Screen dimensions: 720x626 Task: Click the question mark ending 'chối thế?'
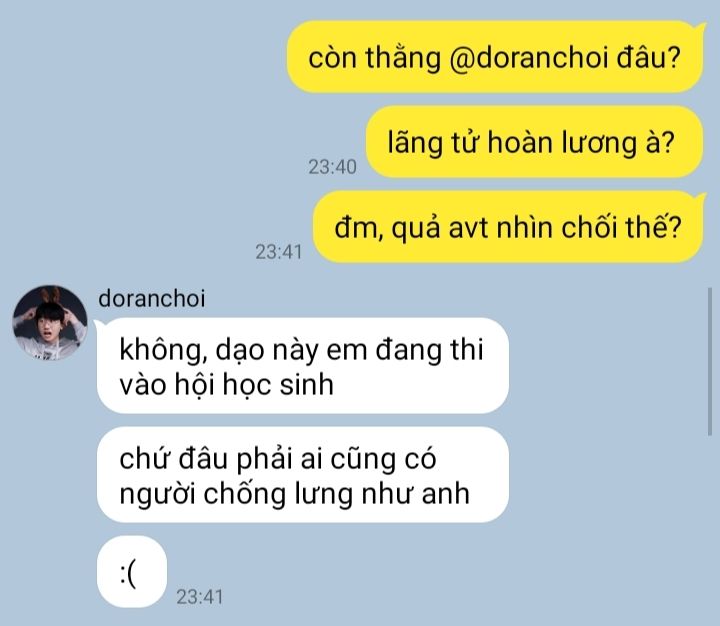point(674,226)
